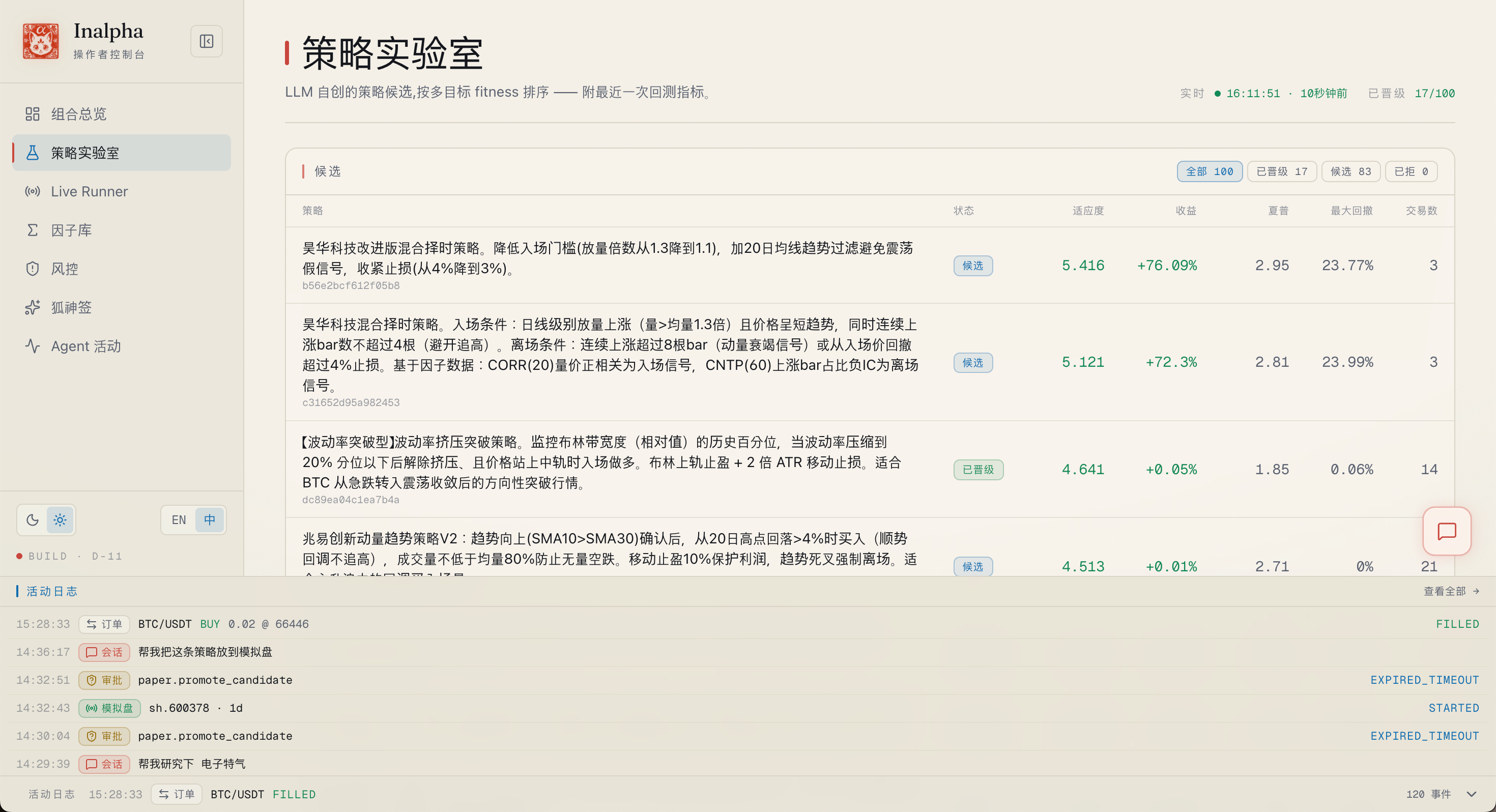
Task: Set language to EN
Action: (179, 520)
